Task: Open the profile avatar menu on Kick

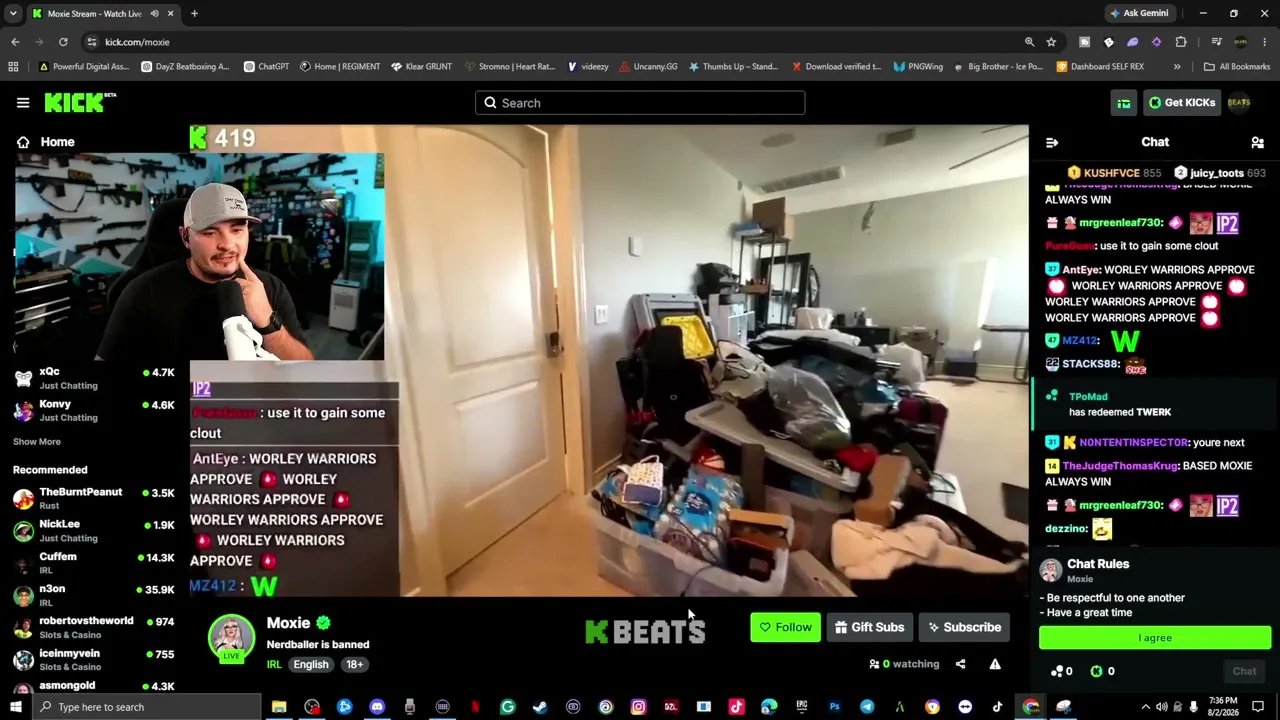Action: click(1239, 102)
